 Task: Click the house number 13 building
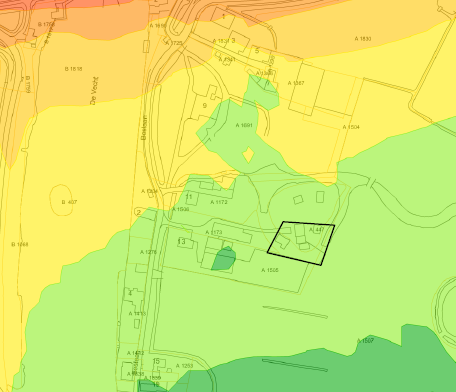point(184,243)
